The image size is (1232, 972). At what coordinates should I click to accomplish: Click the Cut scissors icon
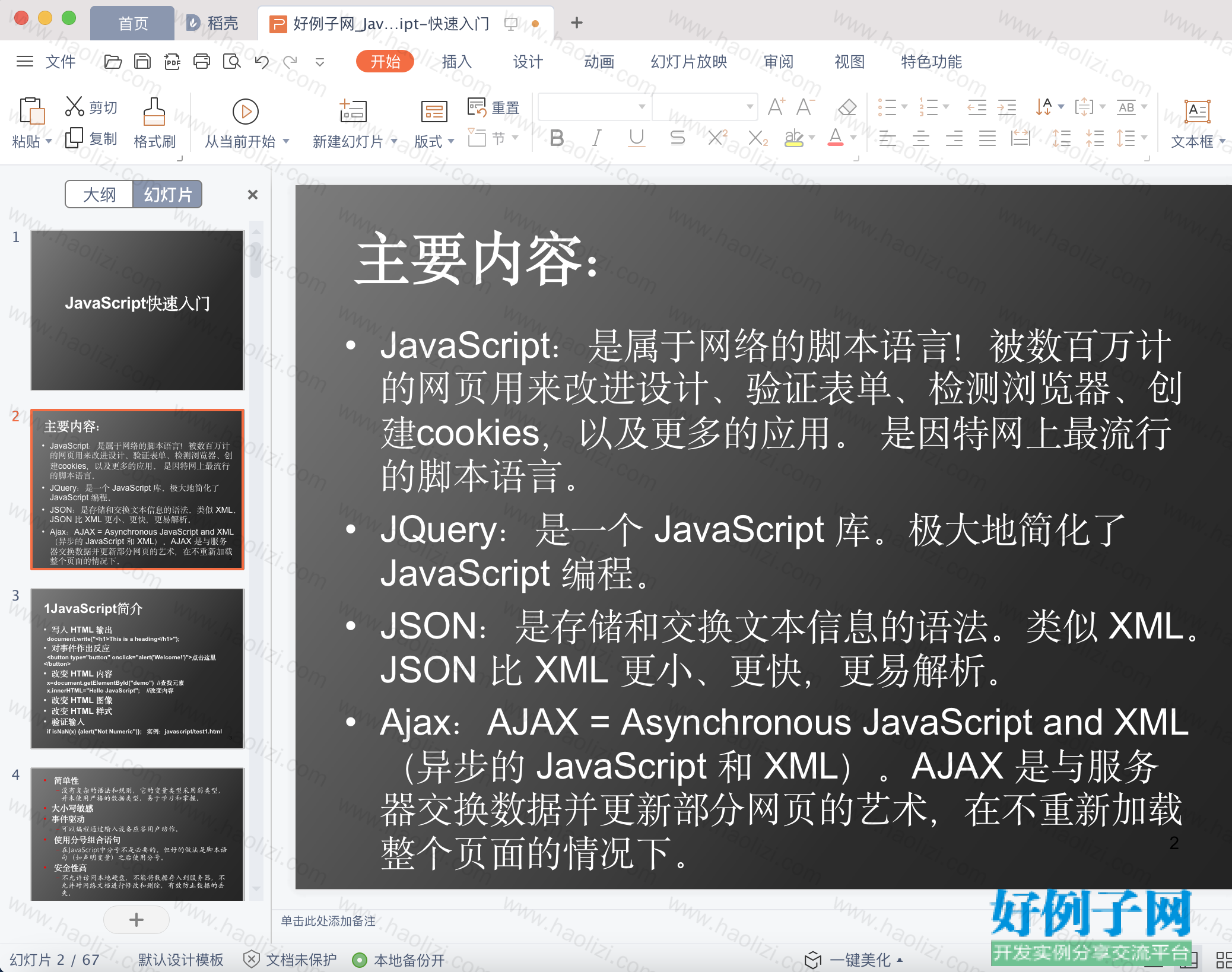74,107
